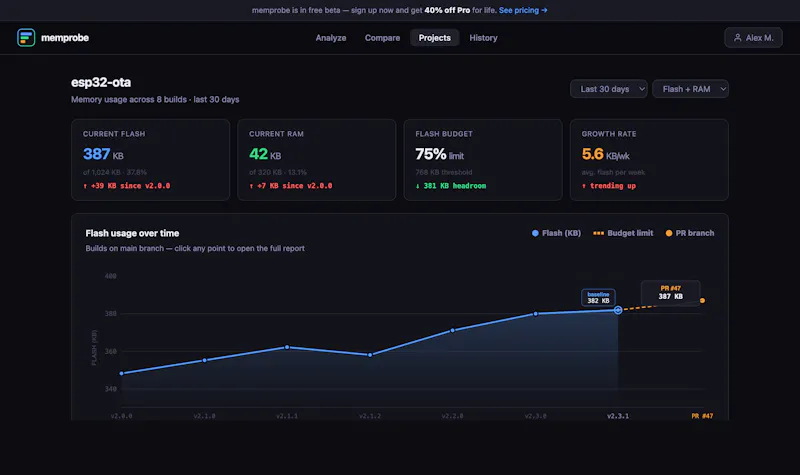The width and height of the screenshot is (800, 475).
Task: Click the Flash Budget 75% limit card
Action: pyautogui.click(x=483, y=160)
